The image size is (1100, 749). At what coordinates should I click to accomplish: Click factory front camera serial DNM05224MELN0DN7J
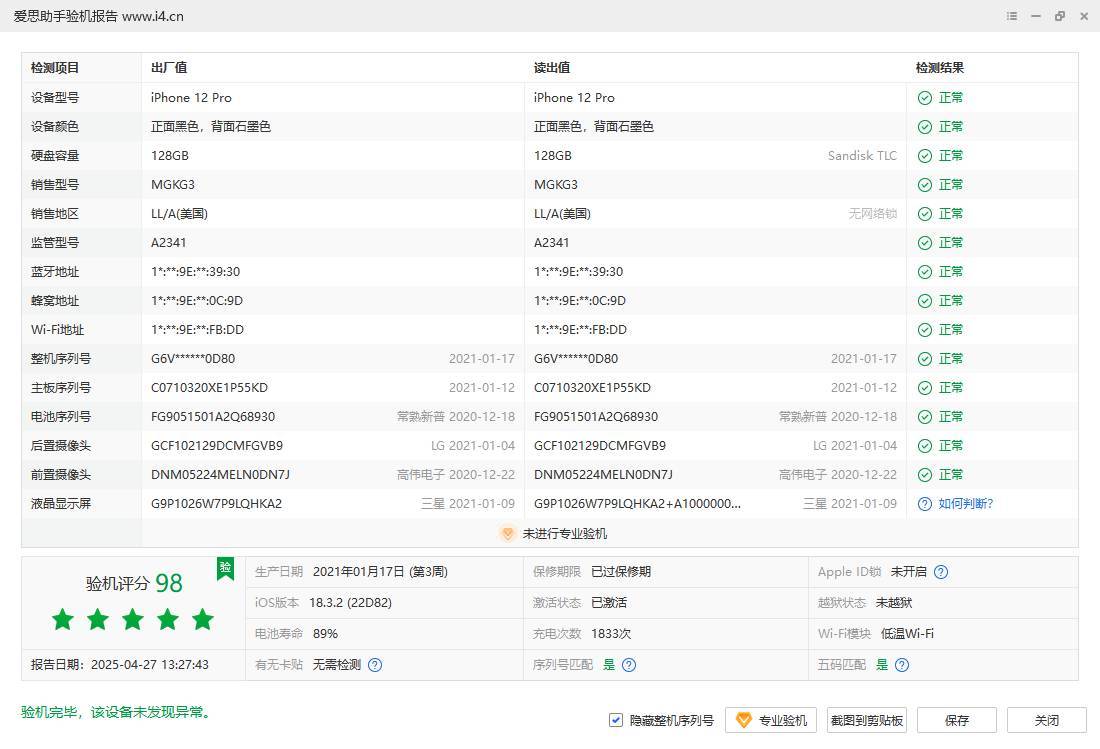pos(220,475)
